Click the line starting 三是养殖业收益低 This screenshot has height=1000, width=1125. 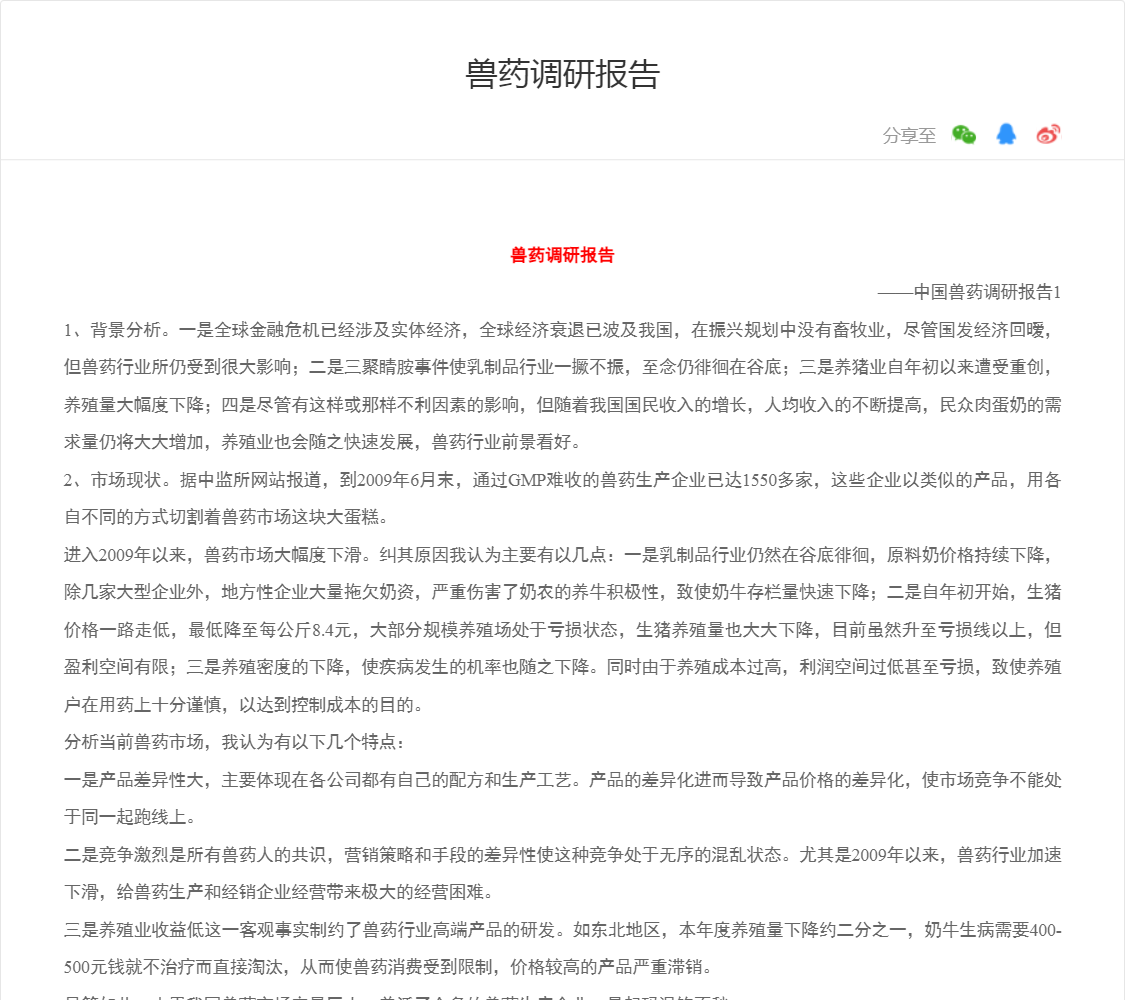562,930
